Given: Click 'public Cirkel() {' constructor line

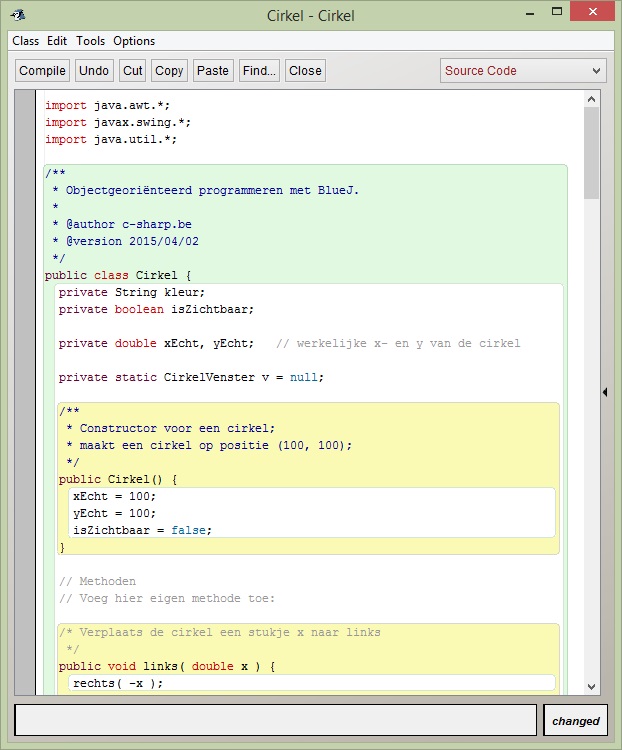Looking at the screenshot, I should [x=118, y=479].
